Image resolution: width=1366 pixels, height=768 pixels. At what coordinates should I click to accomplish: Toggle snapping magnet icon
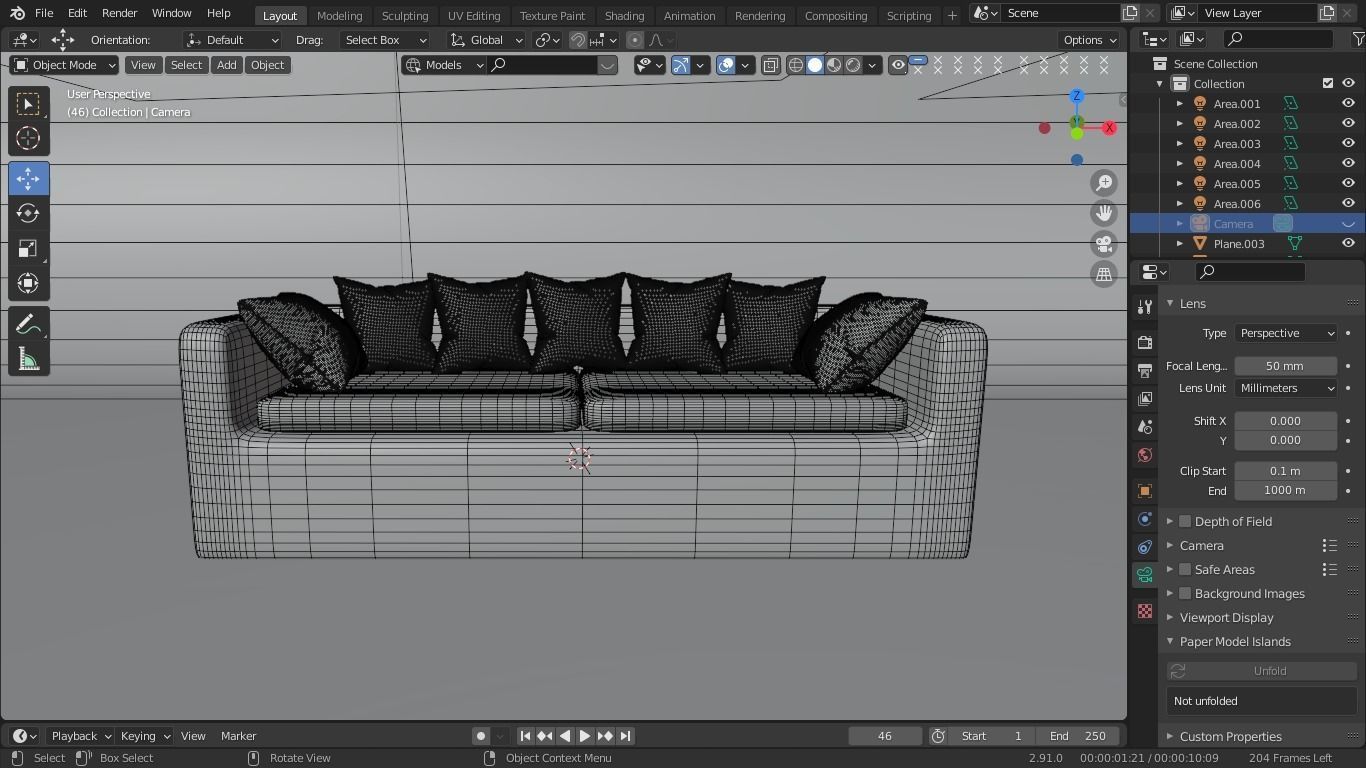pos(578,40)
